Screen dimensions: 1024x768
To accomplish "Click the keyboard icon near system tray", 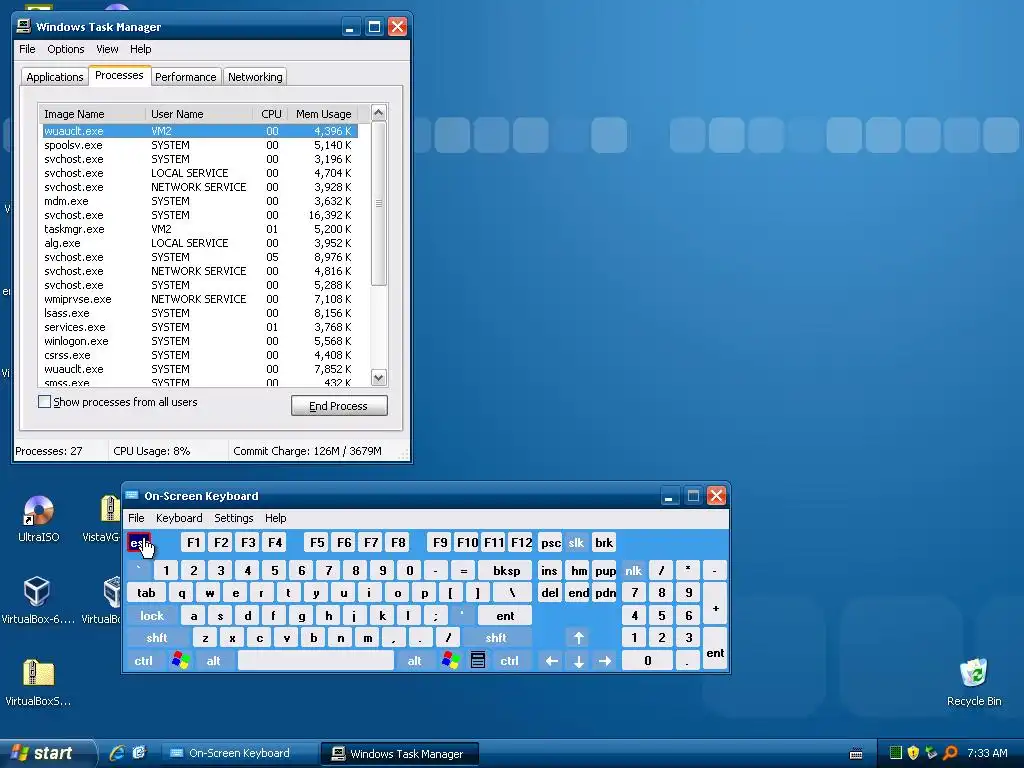I will click(856, 754).
